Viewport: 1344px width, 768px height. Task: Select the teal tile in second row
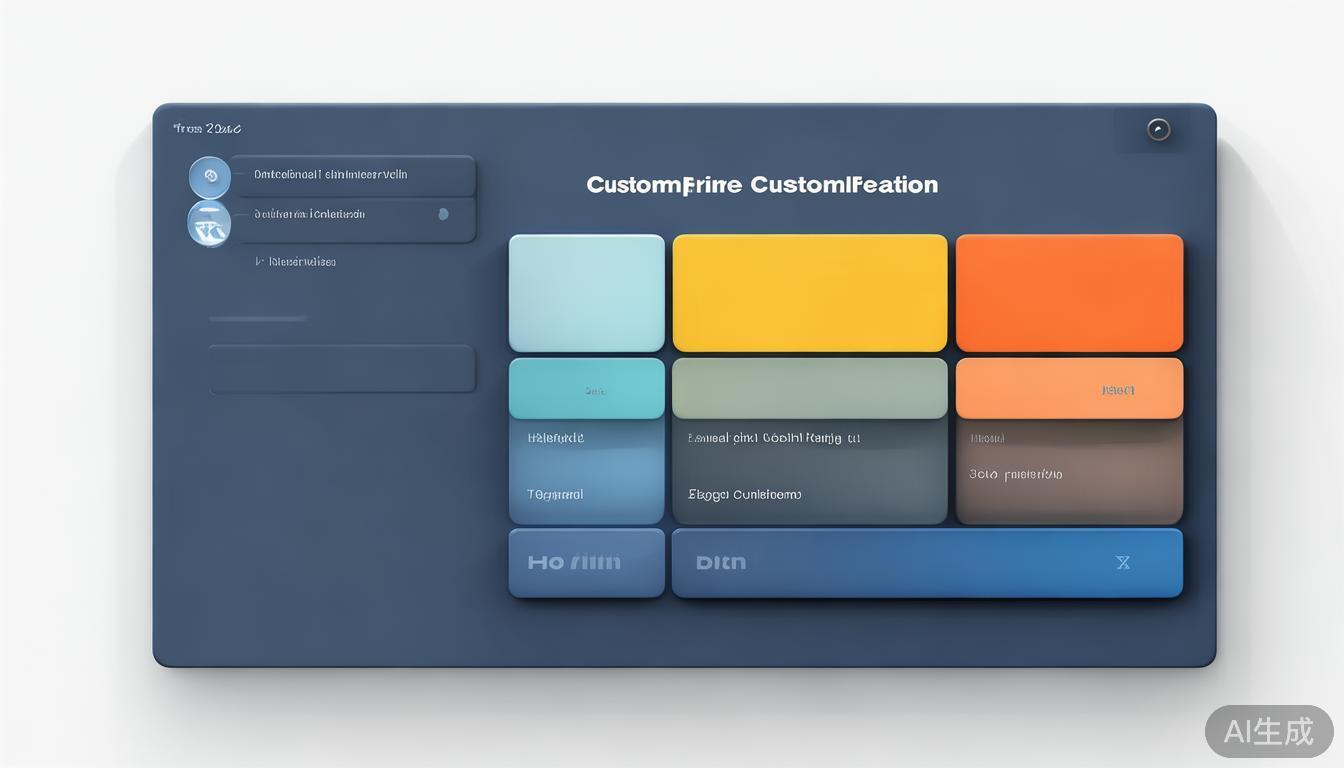tap(586, 389)
